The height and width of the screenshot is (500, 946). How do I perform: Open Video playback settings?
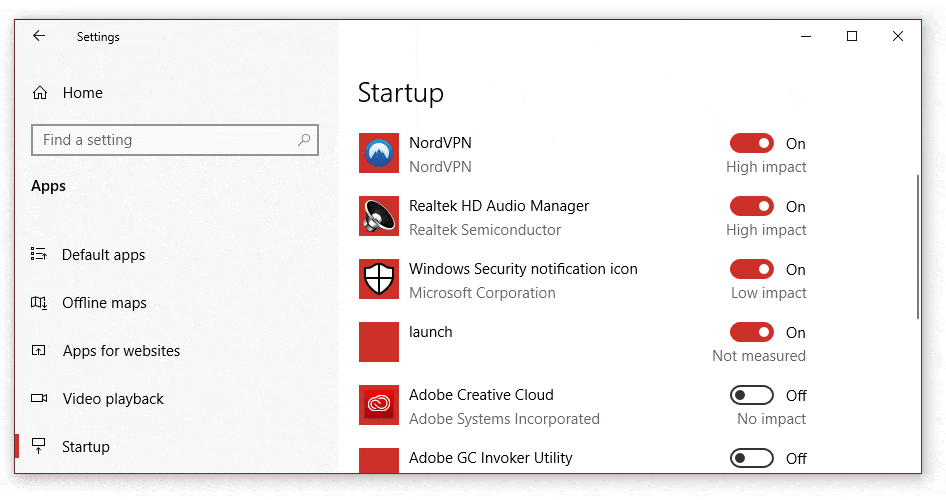click(113, 399)
